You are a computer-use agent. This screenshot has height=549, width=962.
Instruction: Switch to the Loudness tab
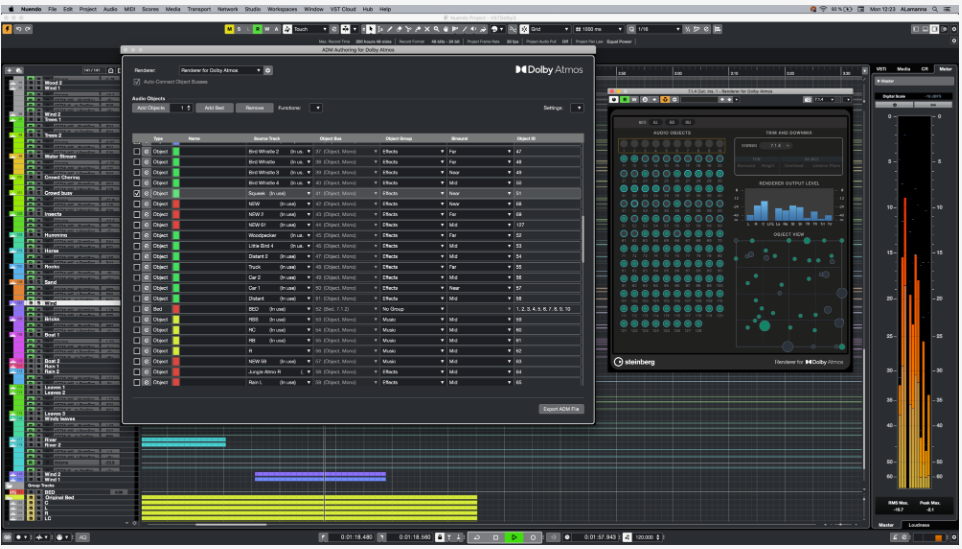coord(918,525)
